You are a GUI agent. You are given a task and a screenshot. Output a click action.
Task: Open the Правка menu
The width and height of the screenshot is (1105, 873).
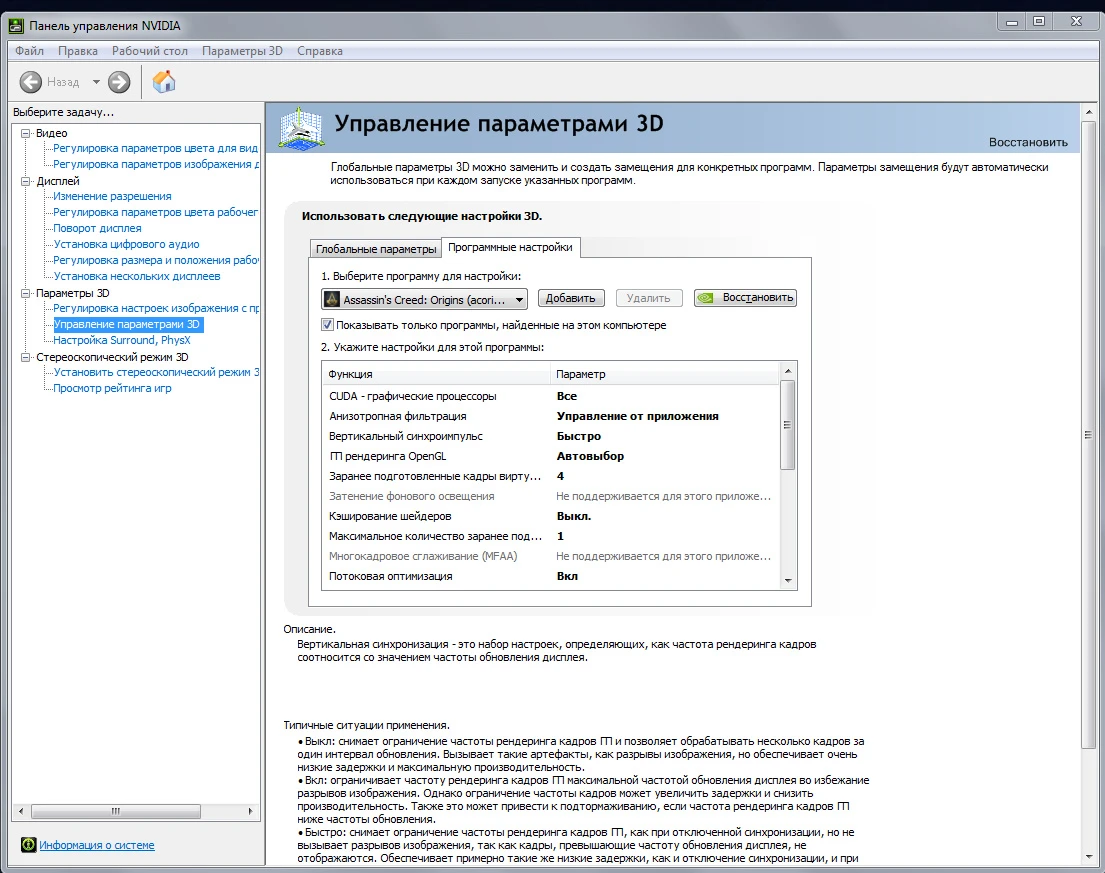pyautogui.click(x=78, y=51)
